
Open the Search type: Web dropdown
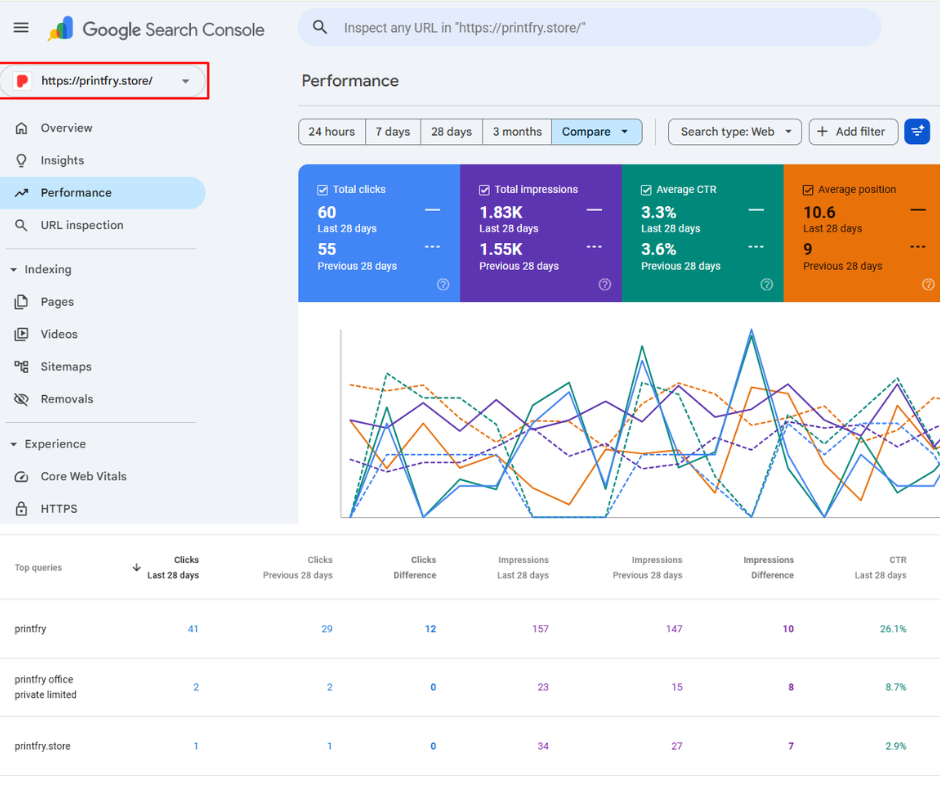(x=735, y=132)
